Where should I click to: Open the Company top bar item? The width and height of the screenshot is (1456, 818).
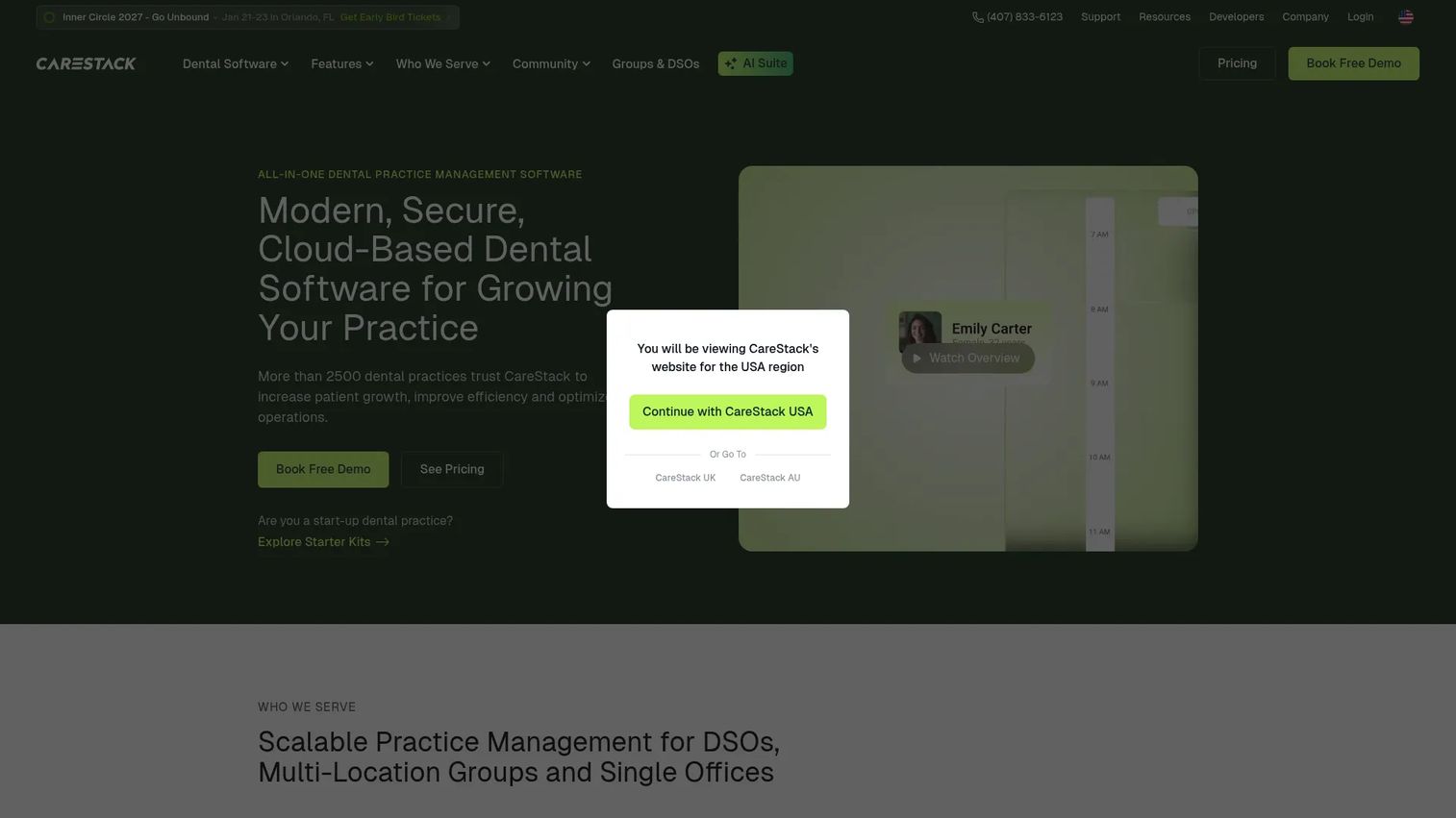(x=1305, y=17)
